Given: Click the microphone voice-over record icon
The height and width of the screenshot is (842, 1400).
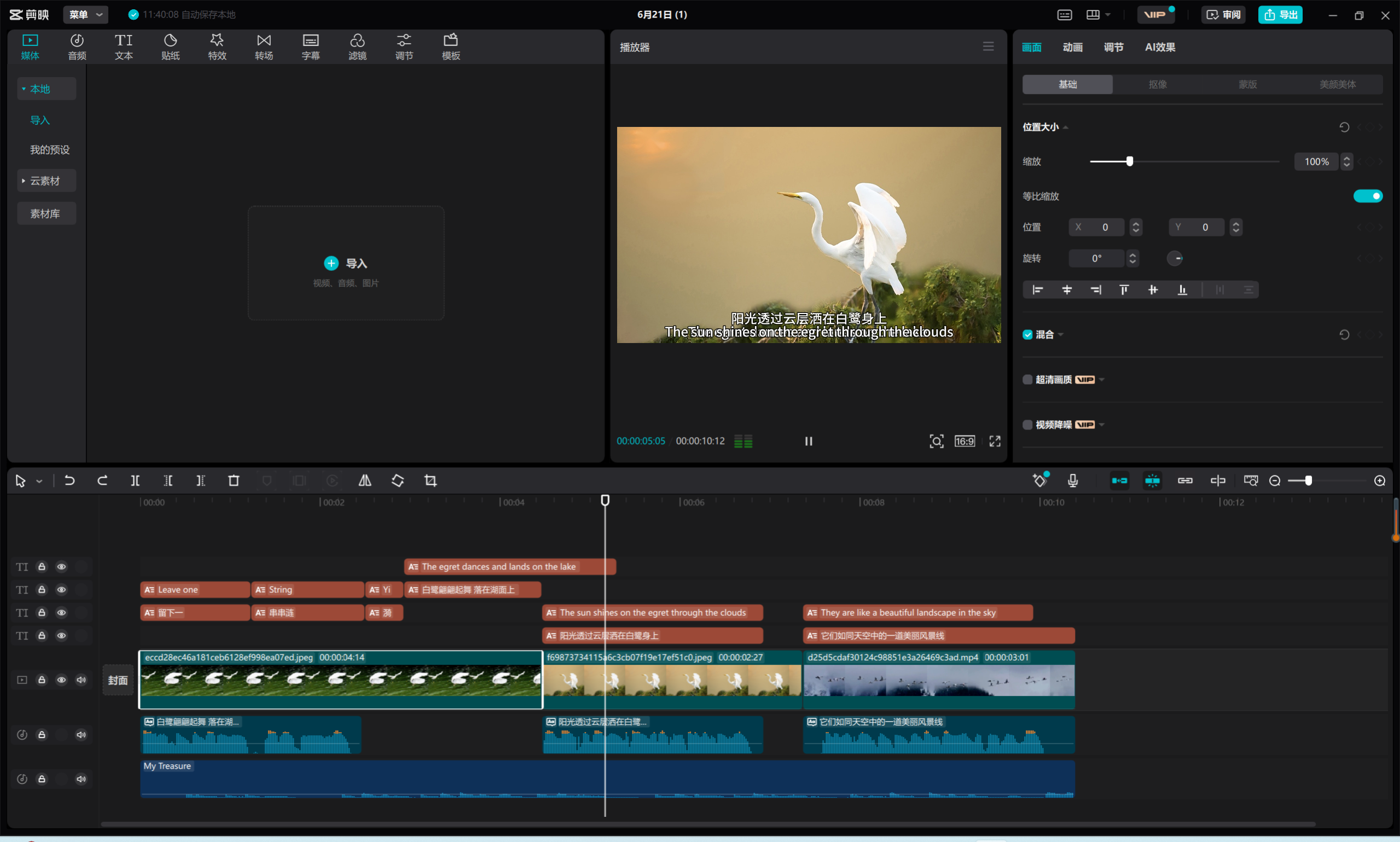Looking at the screenshot, I should 1072,480.
